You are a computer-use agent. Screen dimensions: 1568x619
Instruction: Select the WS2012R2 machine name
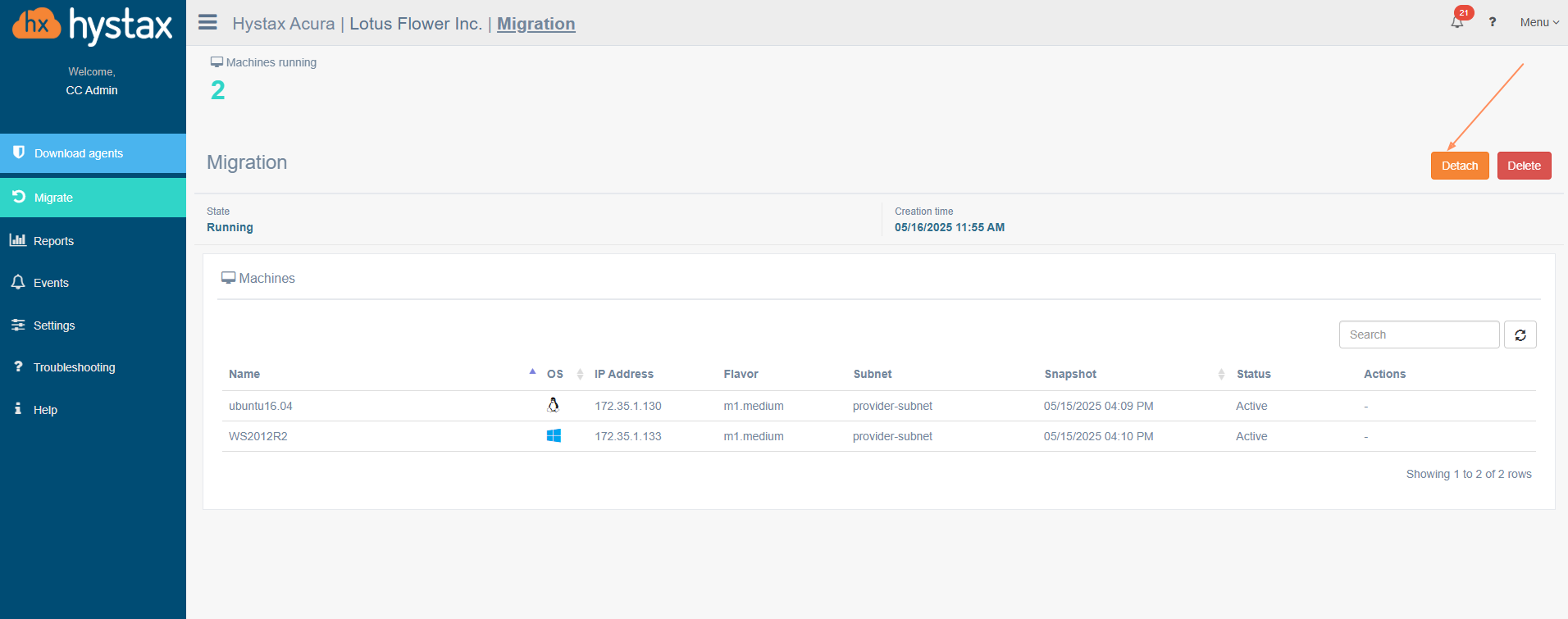click(x=258, y=436)
